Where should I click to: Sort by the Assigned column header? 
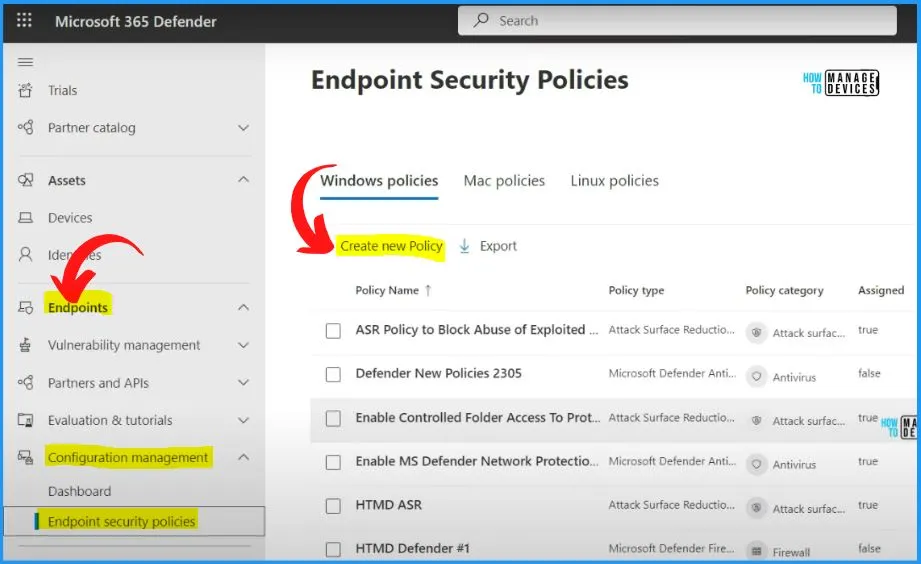pos(880,290)
